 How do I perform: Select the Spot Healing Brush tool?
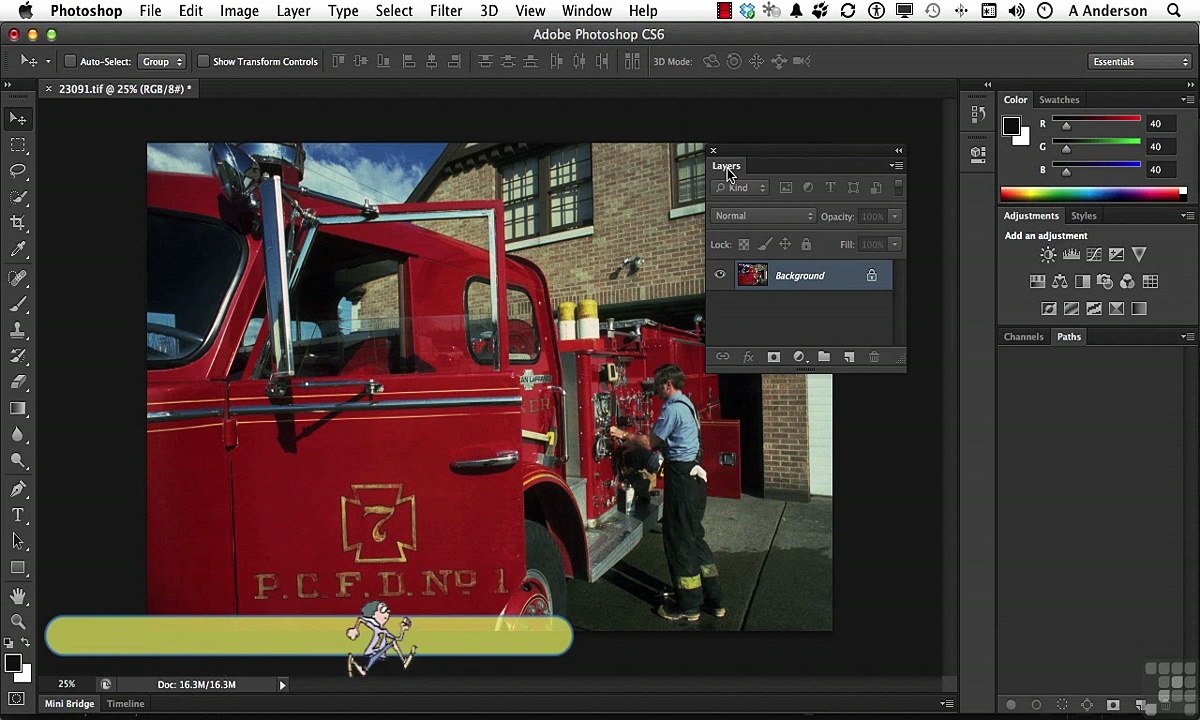point(18,278)
